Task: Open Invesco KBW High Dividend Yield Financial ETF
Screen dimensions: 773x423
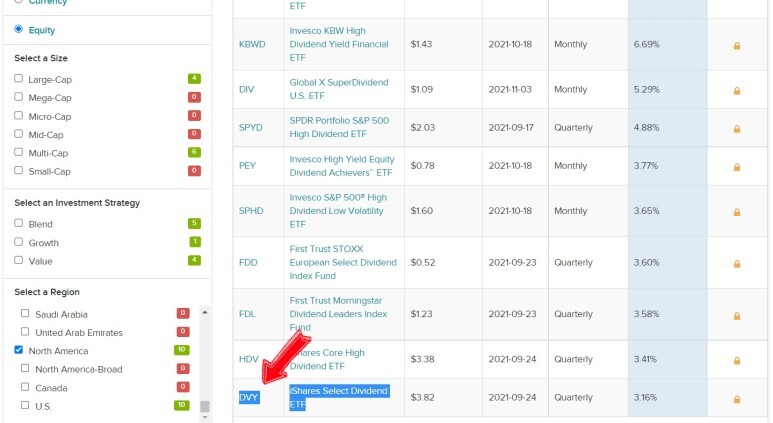Action: (339, 44)
